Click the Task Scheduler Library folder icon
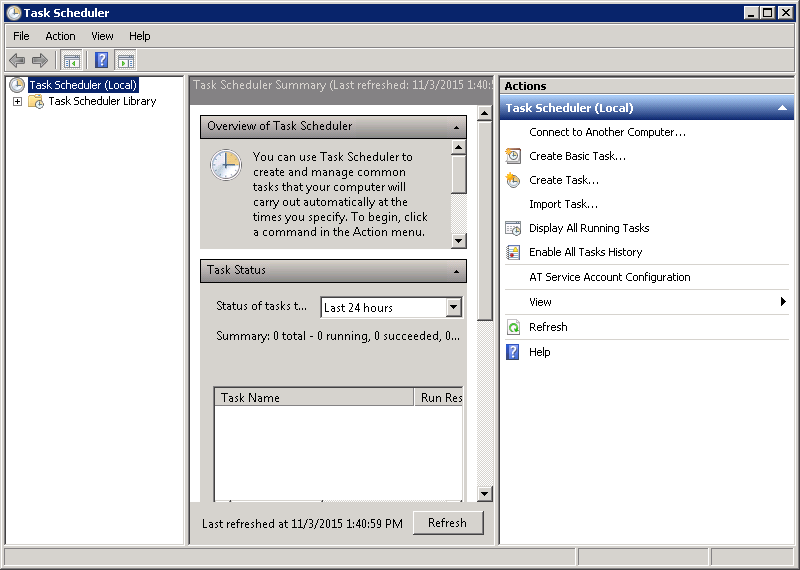Image resolution: width=800 pixels, height=570 pixels. pos(36,101)
